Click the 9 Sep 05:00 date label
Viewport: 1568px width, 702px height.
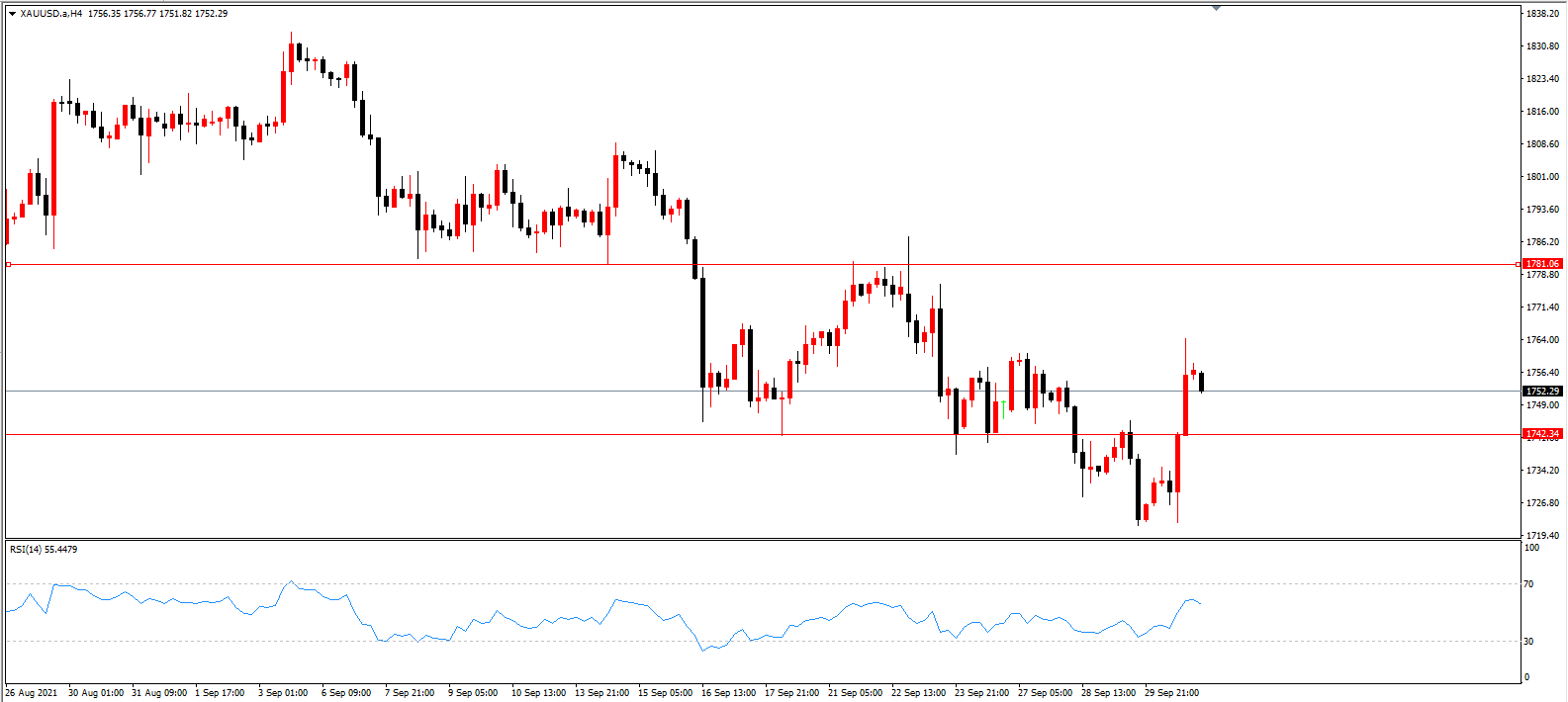pyautogui.click(x=473, y=693)
